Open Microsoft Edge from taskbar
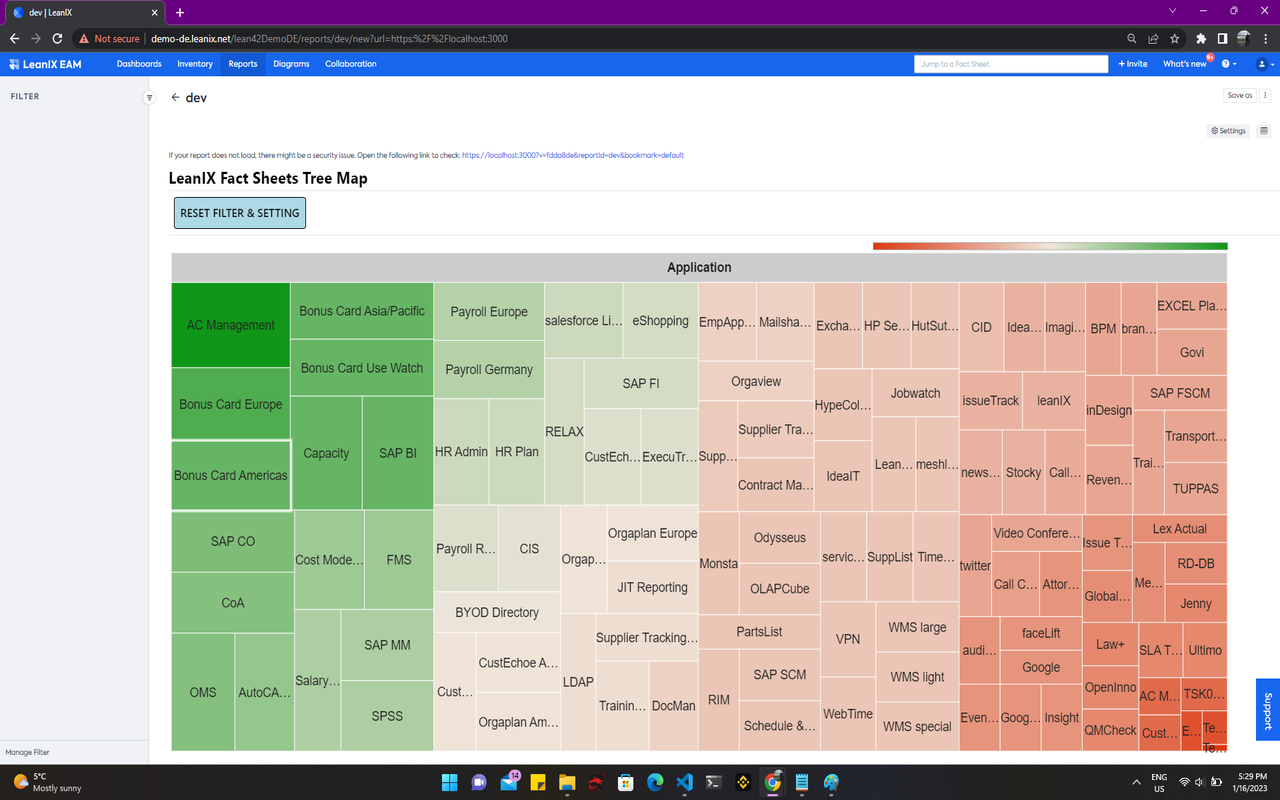Image resolution: width=1280 pixels, height=800 pixels. (x=655, y=782)
